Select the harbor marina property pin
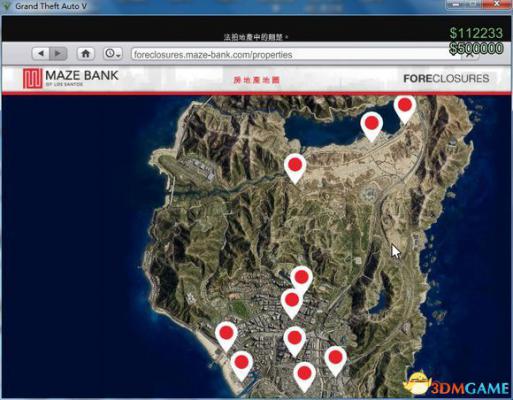Viewport: 513px width, 400px height. click(x=241, y=366)
